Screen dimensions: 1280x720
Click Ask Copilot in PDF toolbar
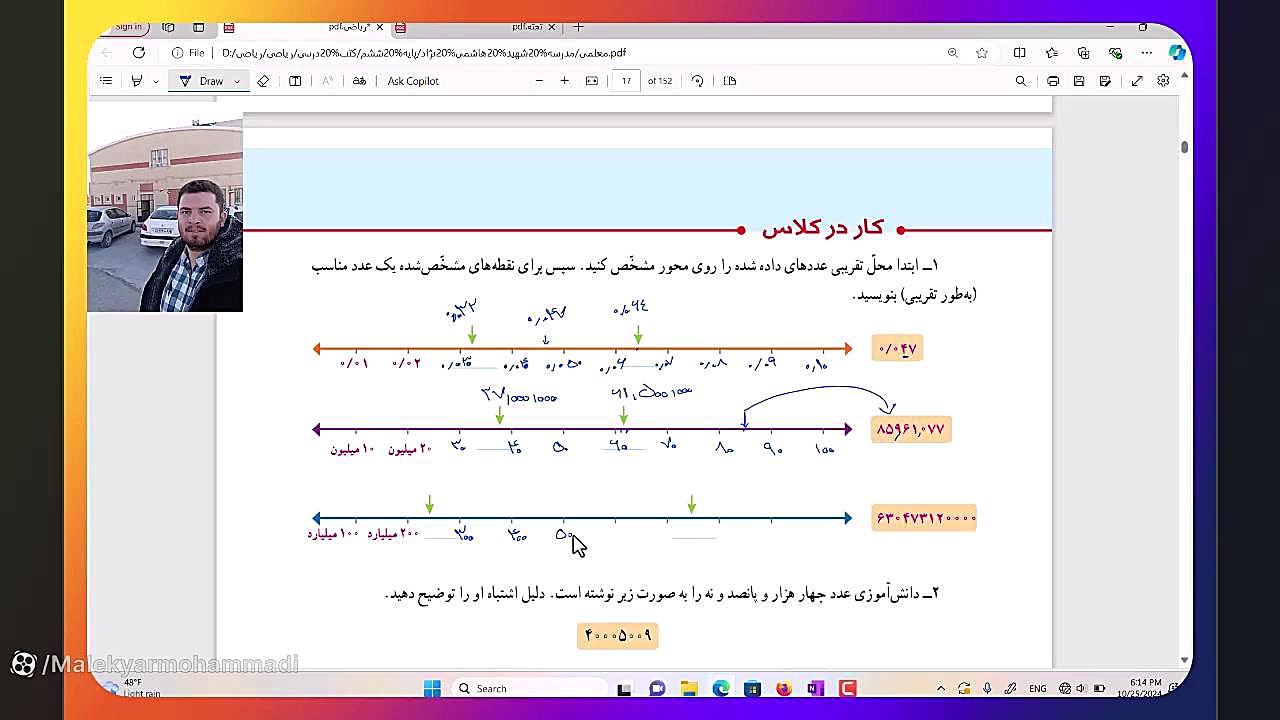tap(413, 81)
